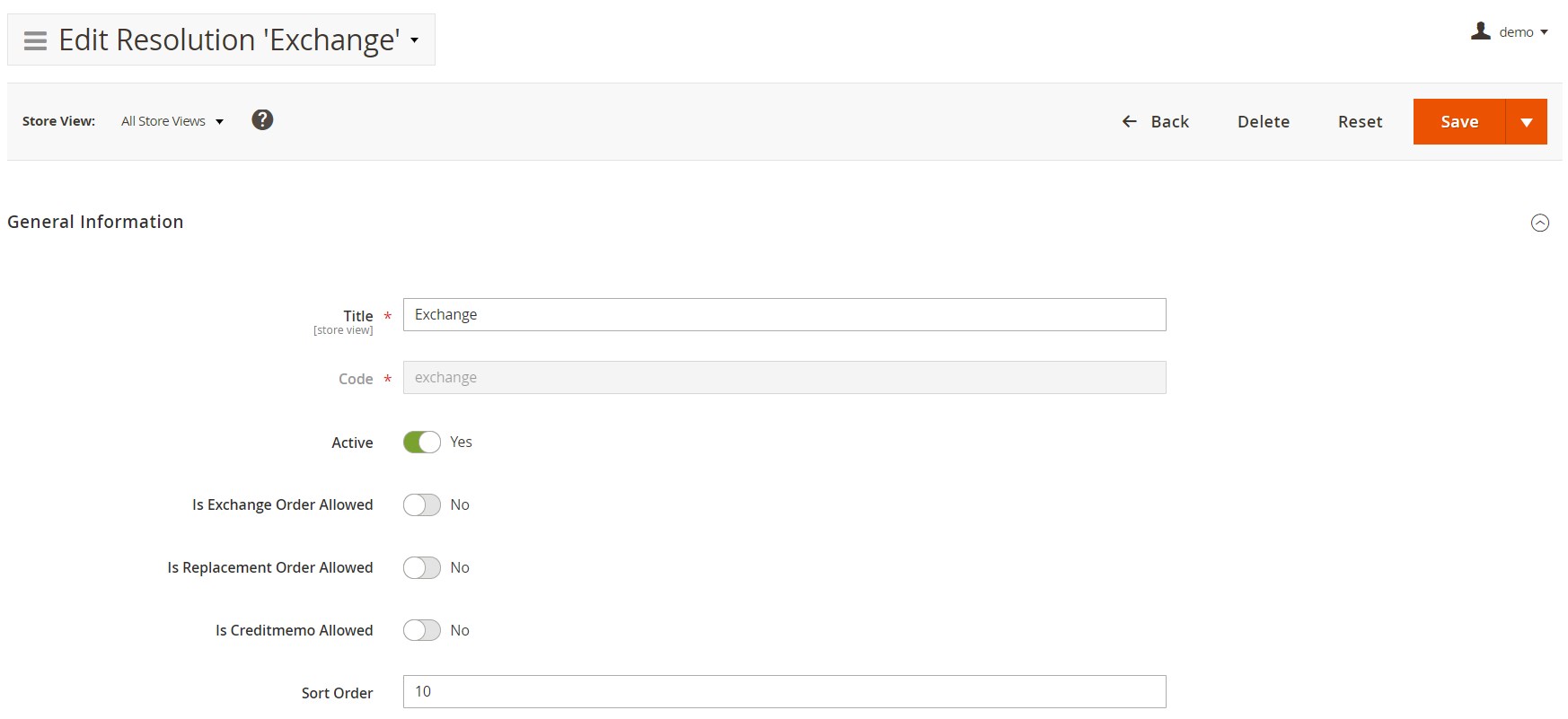Collapse the General Information section
Screen dimensions: 1568x719
coord(1540,223)
